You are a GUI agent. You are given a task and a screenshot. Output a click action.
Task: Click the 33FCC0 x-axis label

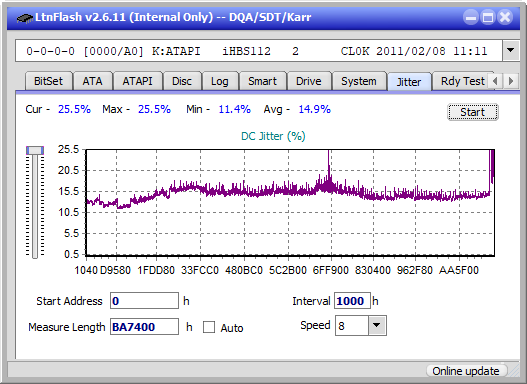(200, 270)
